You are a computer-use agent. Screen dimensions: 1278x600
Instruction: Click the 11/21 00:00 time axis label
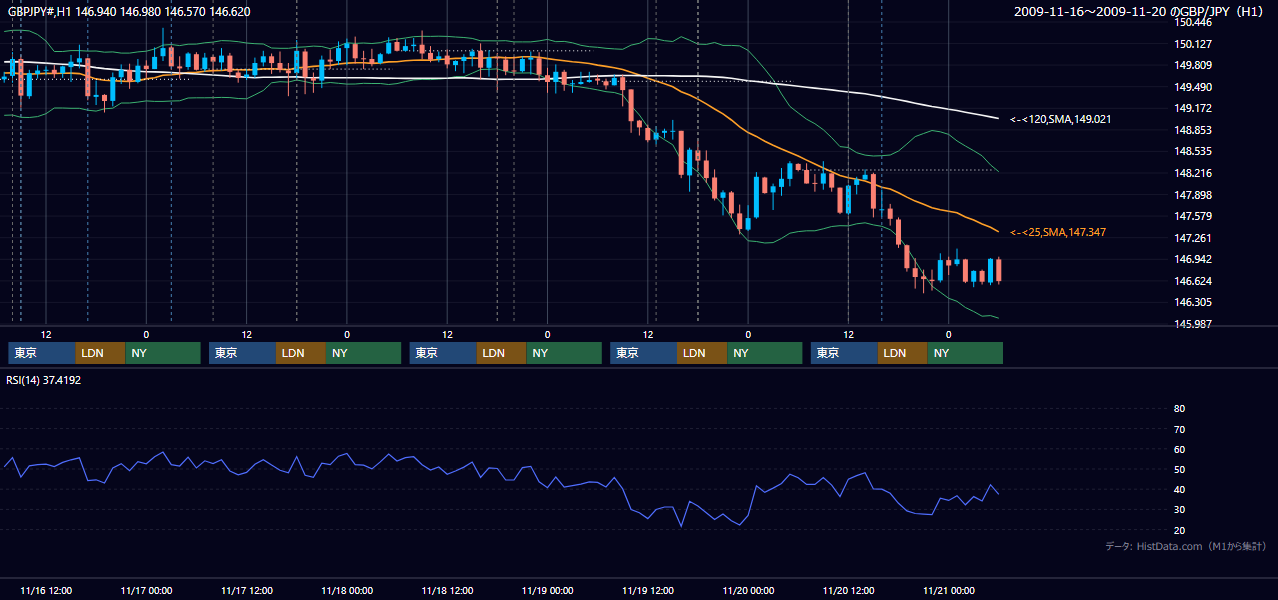click(949, 590)
